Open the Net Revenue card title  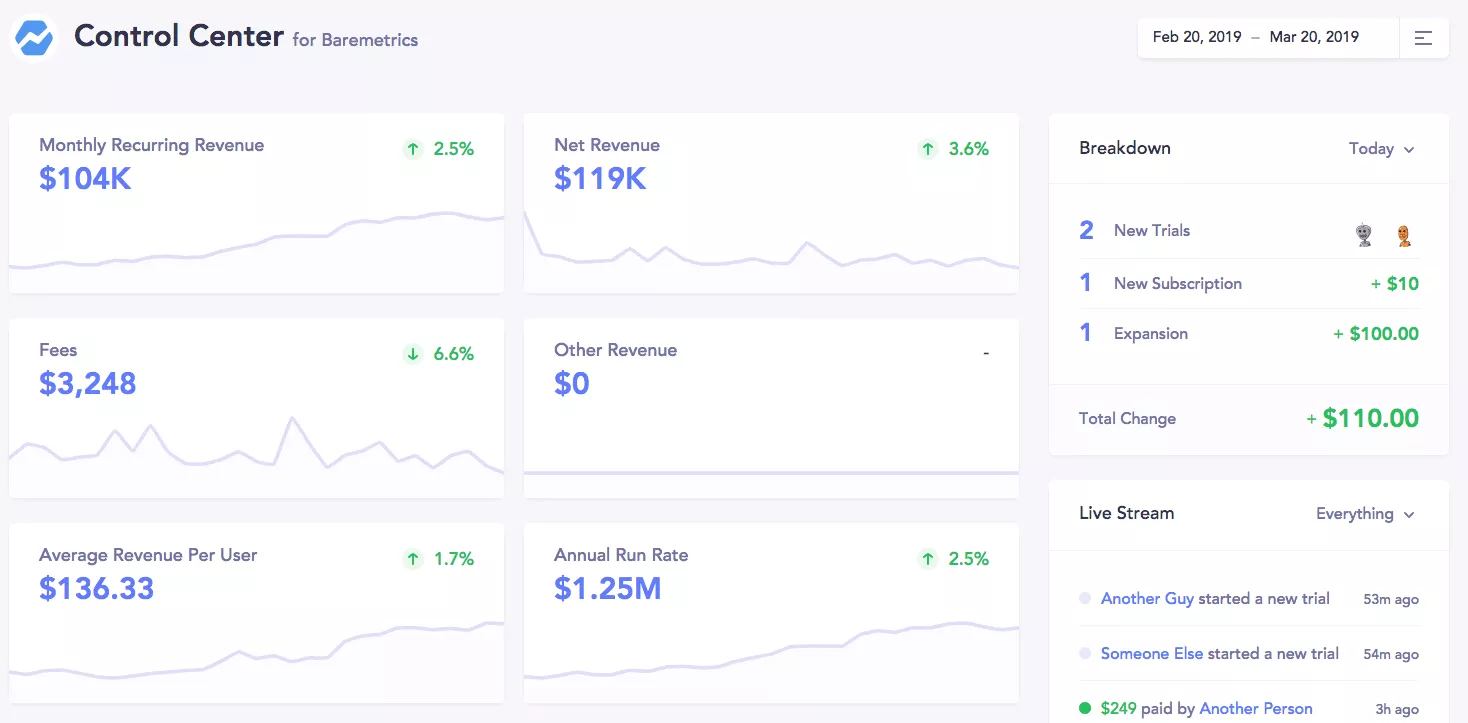(x=607, y=145)
